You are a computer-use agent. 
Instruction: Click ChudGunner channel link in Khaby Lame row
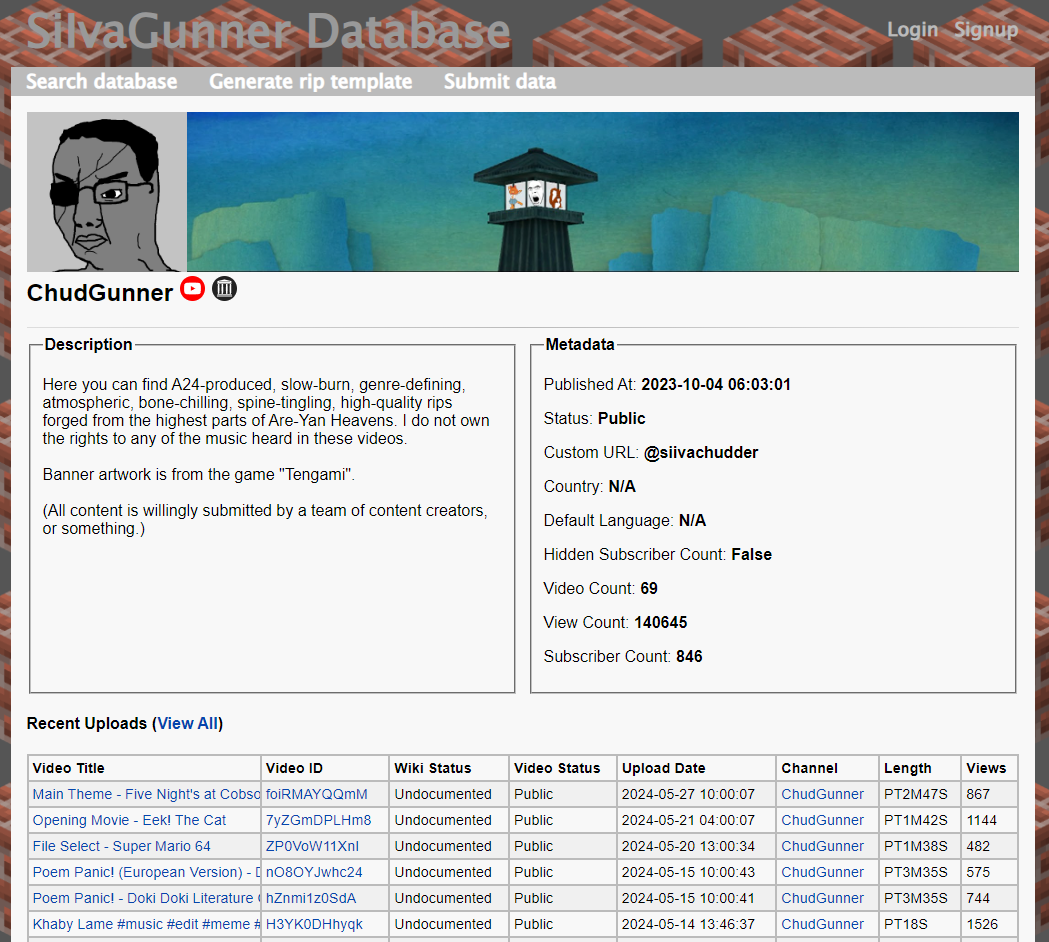coord(823,925)
